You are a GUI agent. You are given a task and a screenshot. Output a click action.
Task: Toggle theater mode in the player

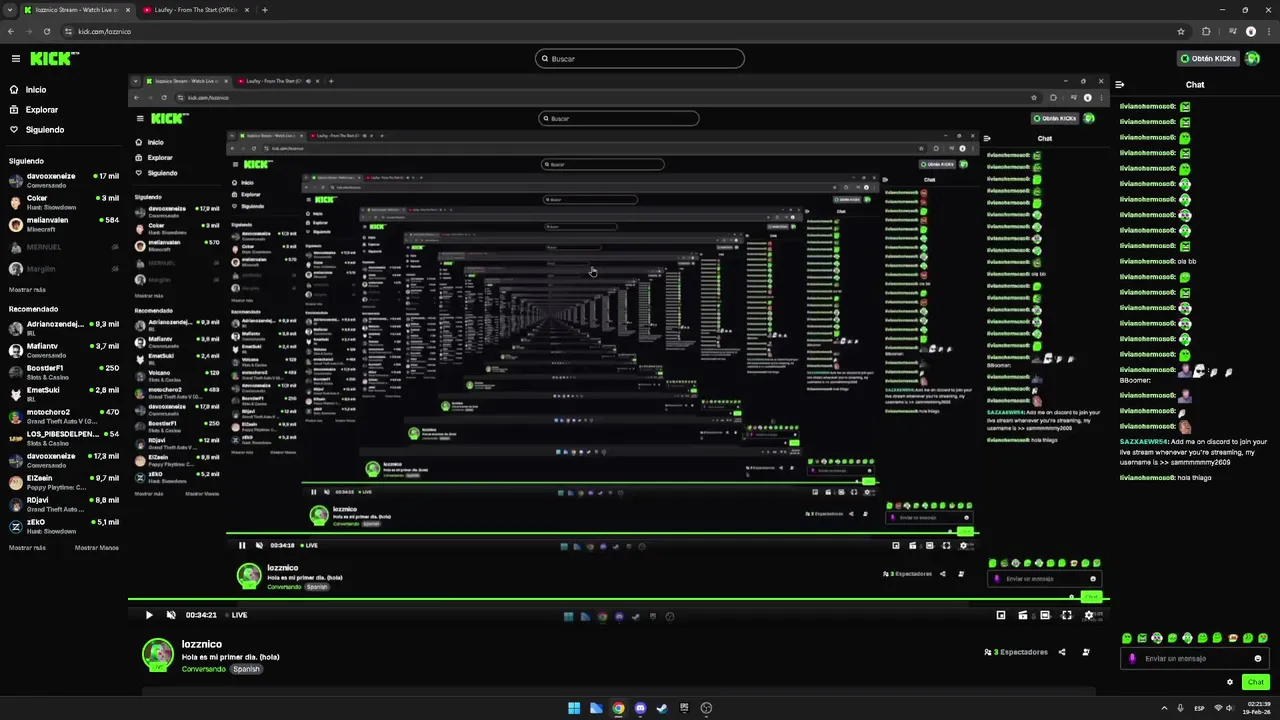point(1045,615)
